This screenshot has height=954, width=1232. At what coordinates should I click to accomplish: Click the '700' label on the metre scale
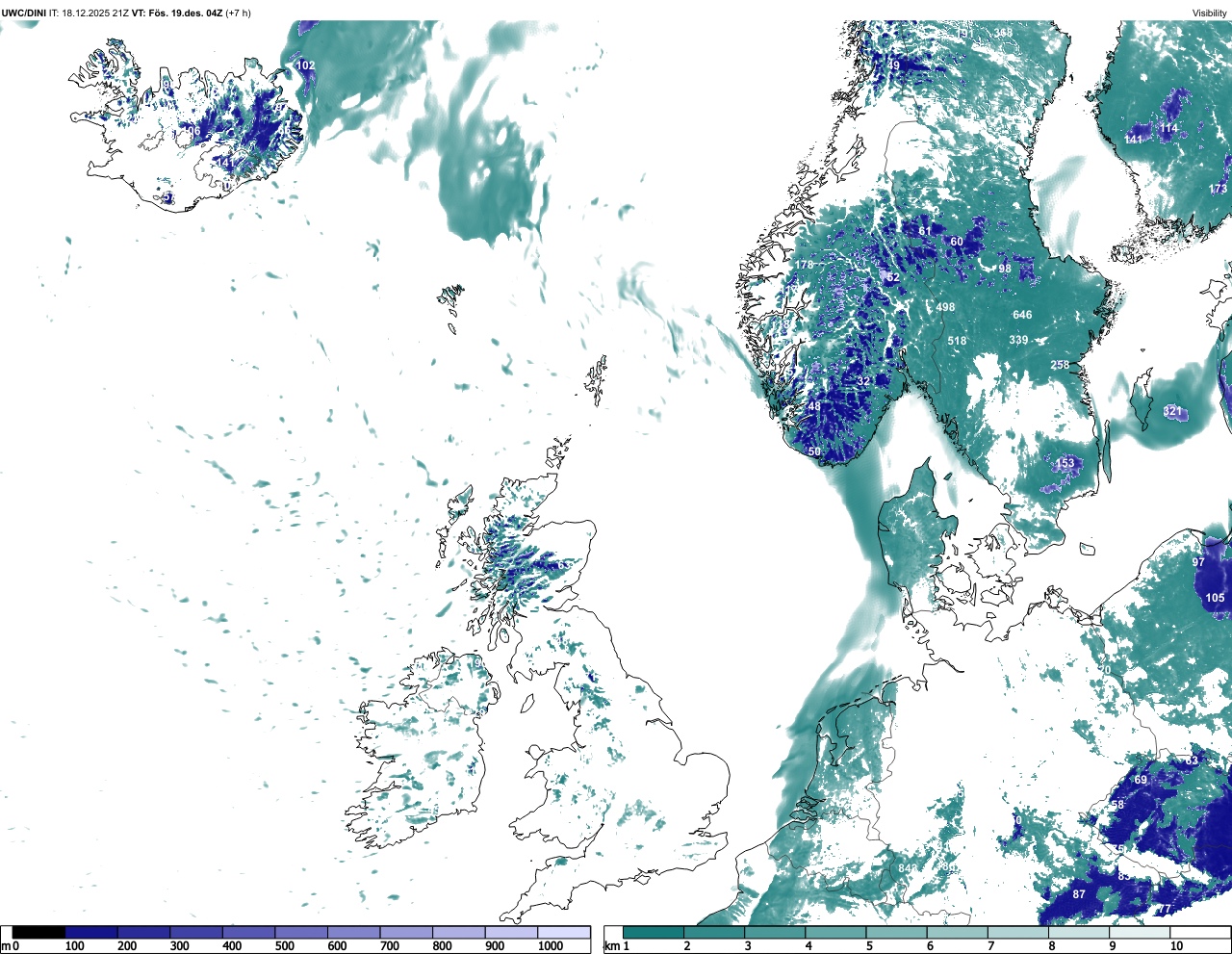coord(390,946)
